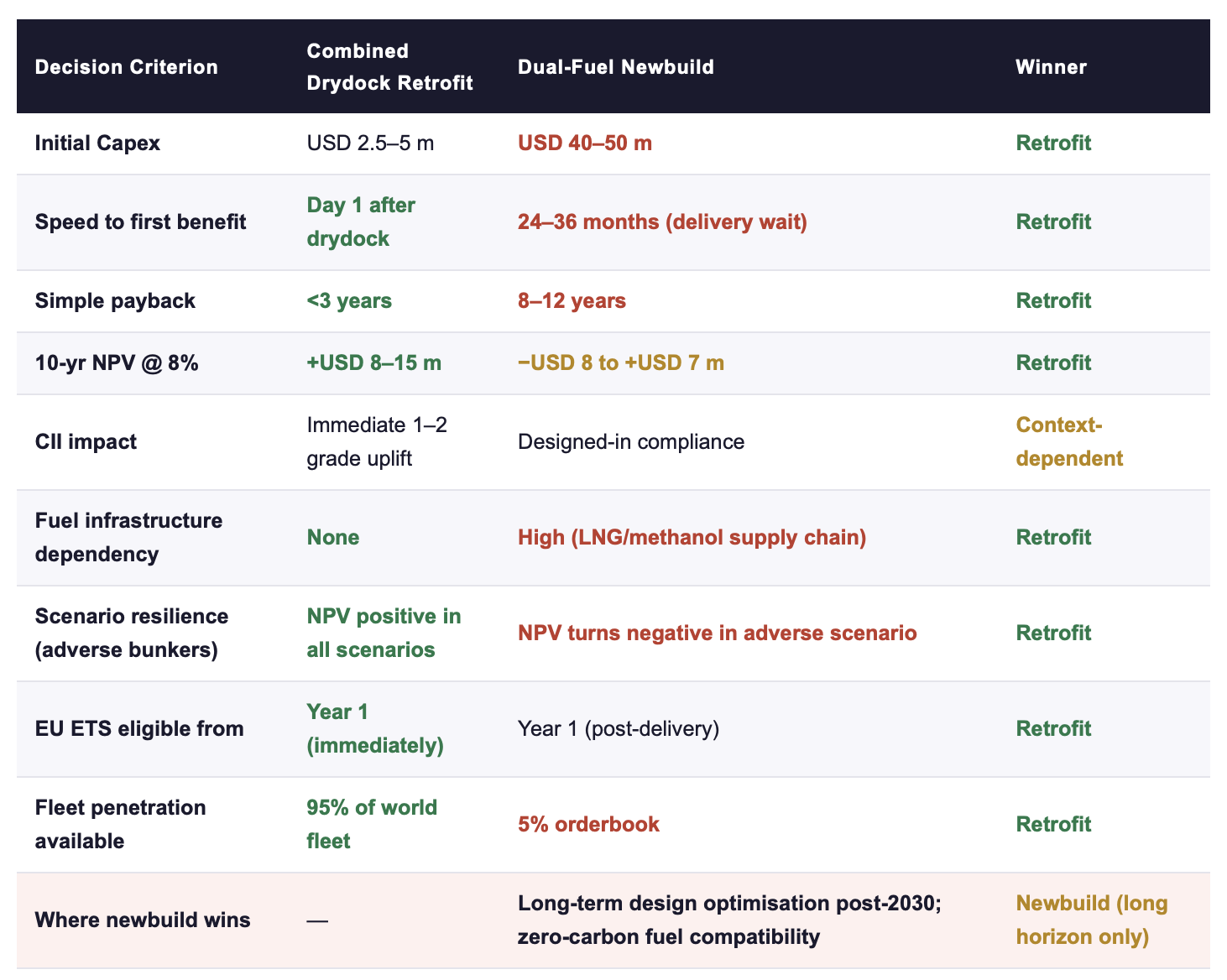Click the '5% orderbook' cell

588,824
